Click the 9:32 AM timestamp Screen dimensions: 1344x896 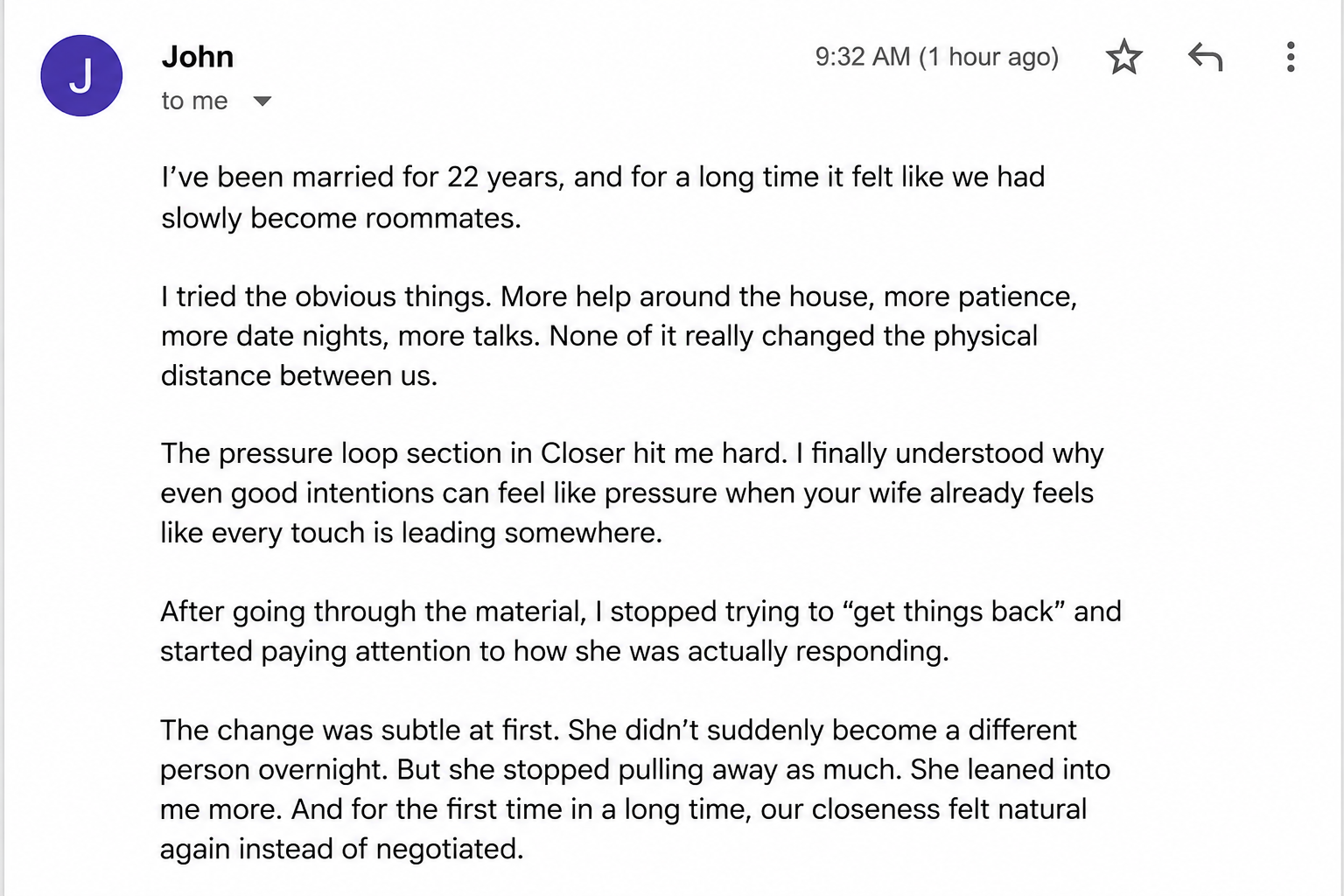click(936, 57)
